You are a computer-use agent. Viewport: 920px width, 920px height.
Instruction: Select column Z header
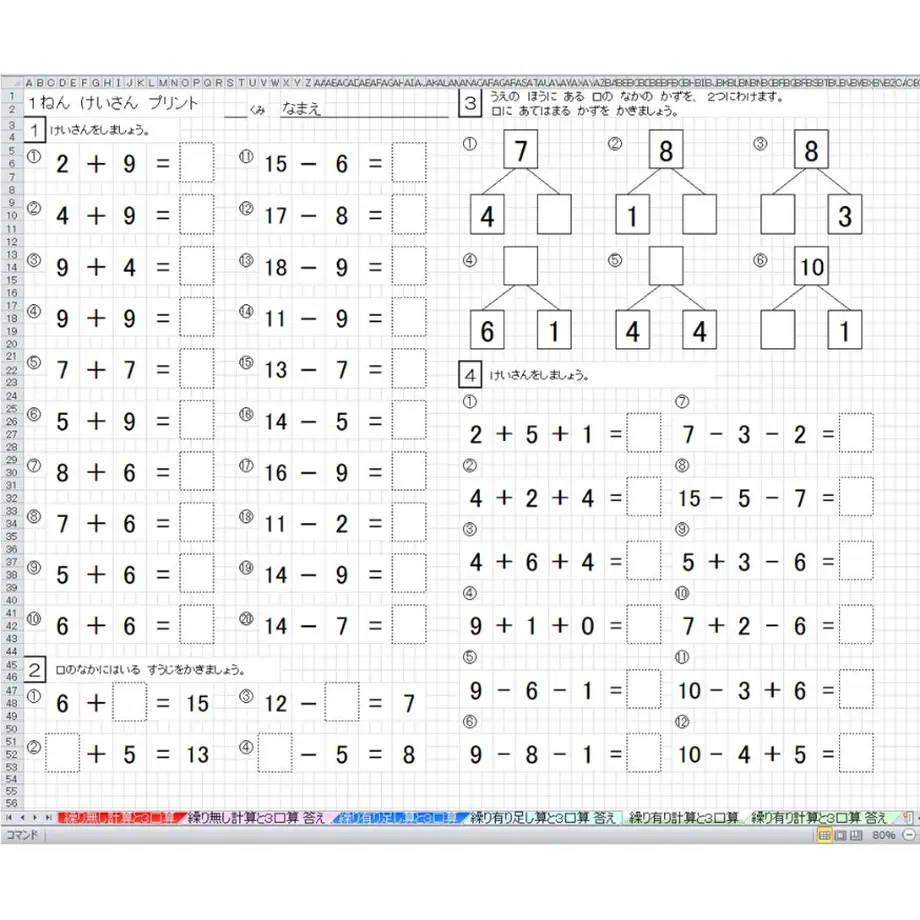(x=307, y=83)
